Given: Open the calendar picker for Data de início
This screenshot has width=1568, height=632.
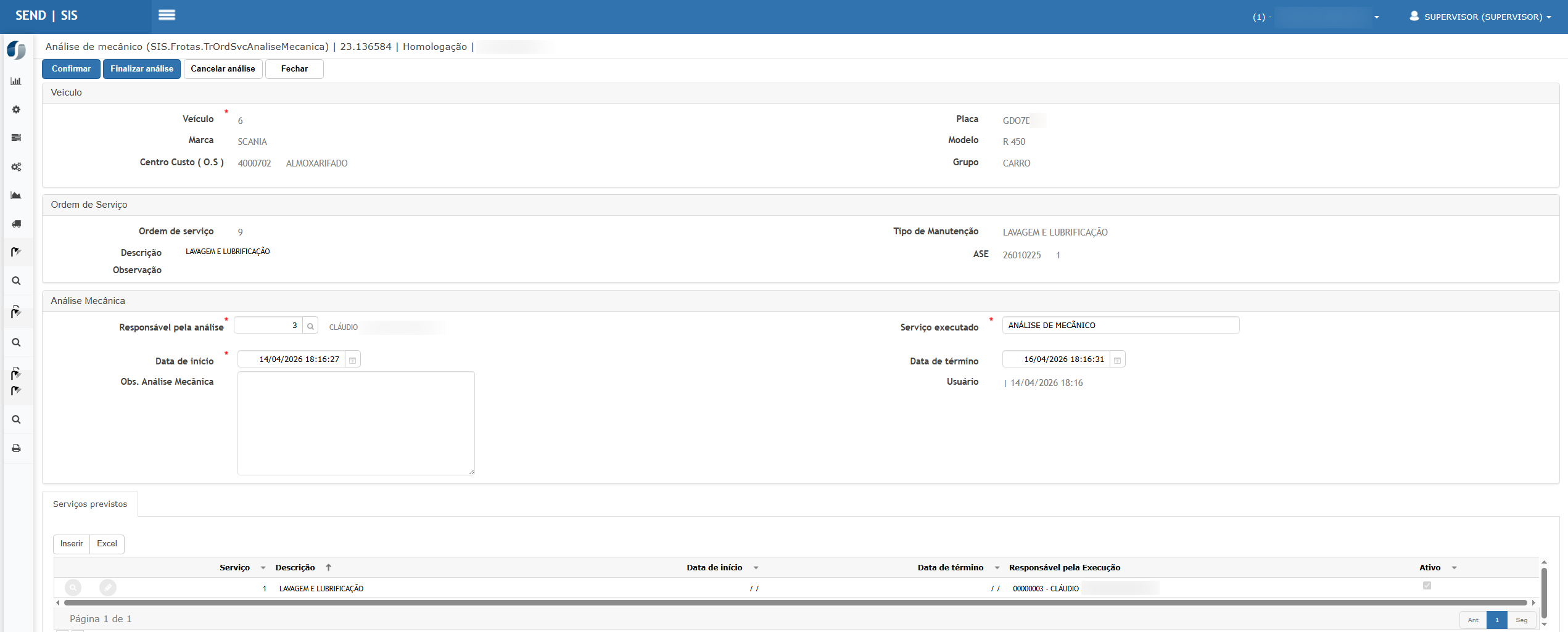Looking at the screenshot, I should click(x=352, y=360).
